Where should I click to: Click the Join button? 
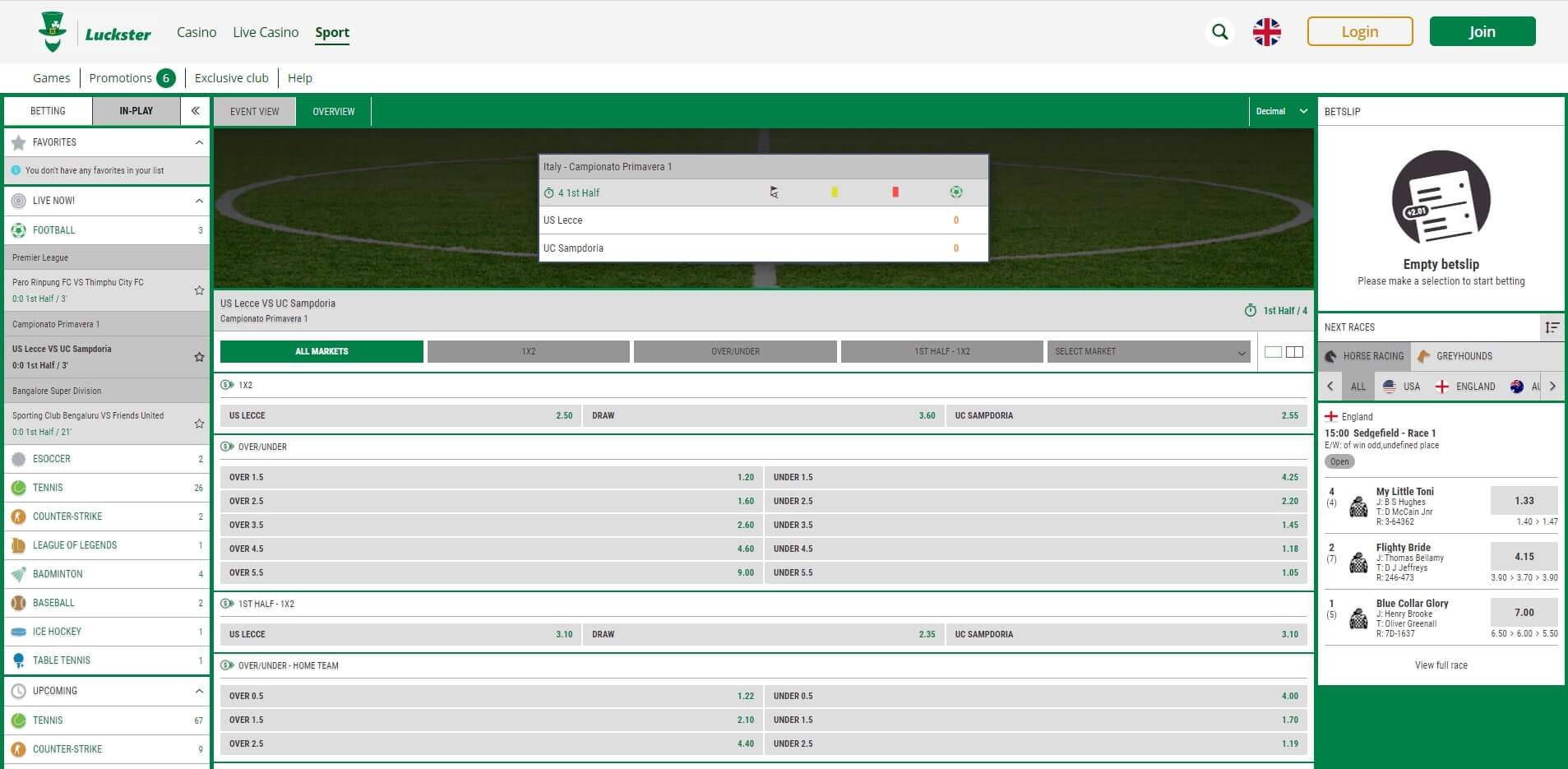(x=1481, y=31)
